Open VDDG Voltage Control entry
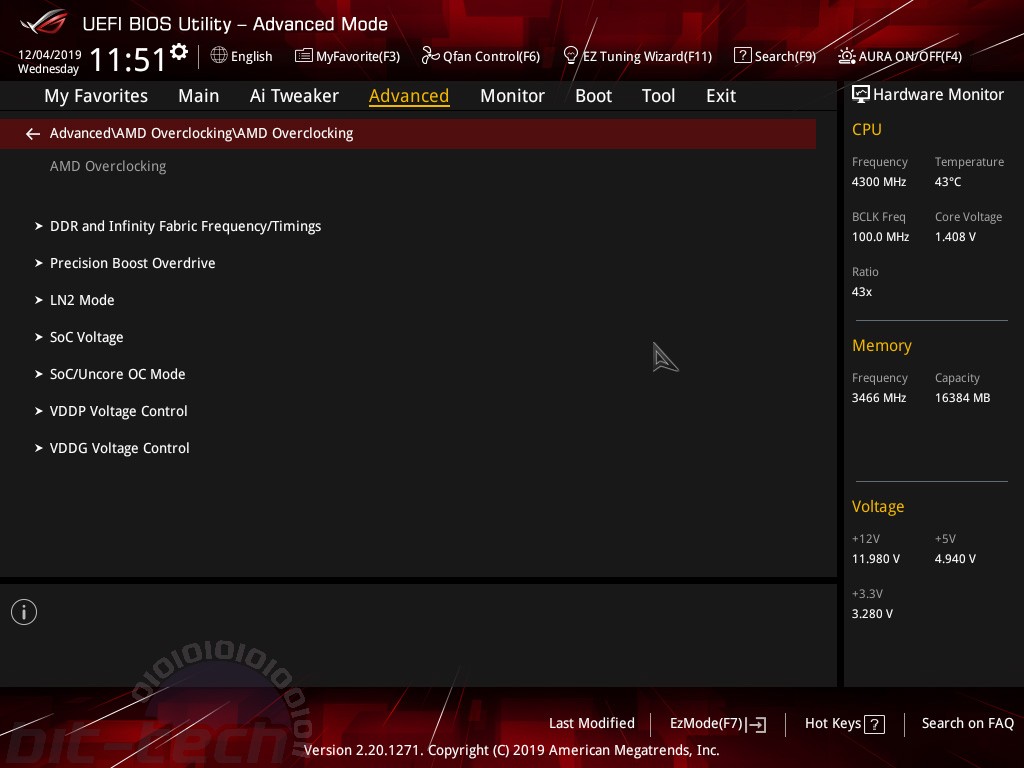The image size is (1024, 768). pos(120,449)
